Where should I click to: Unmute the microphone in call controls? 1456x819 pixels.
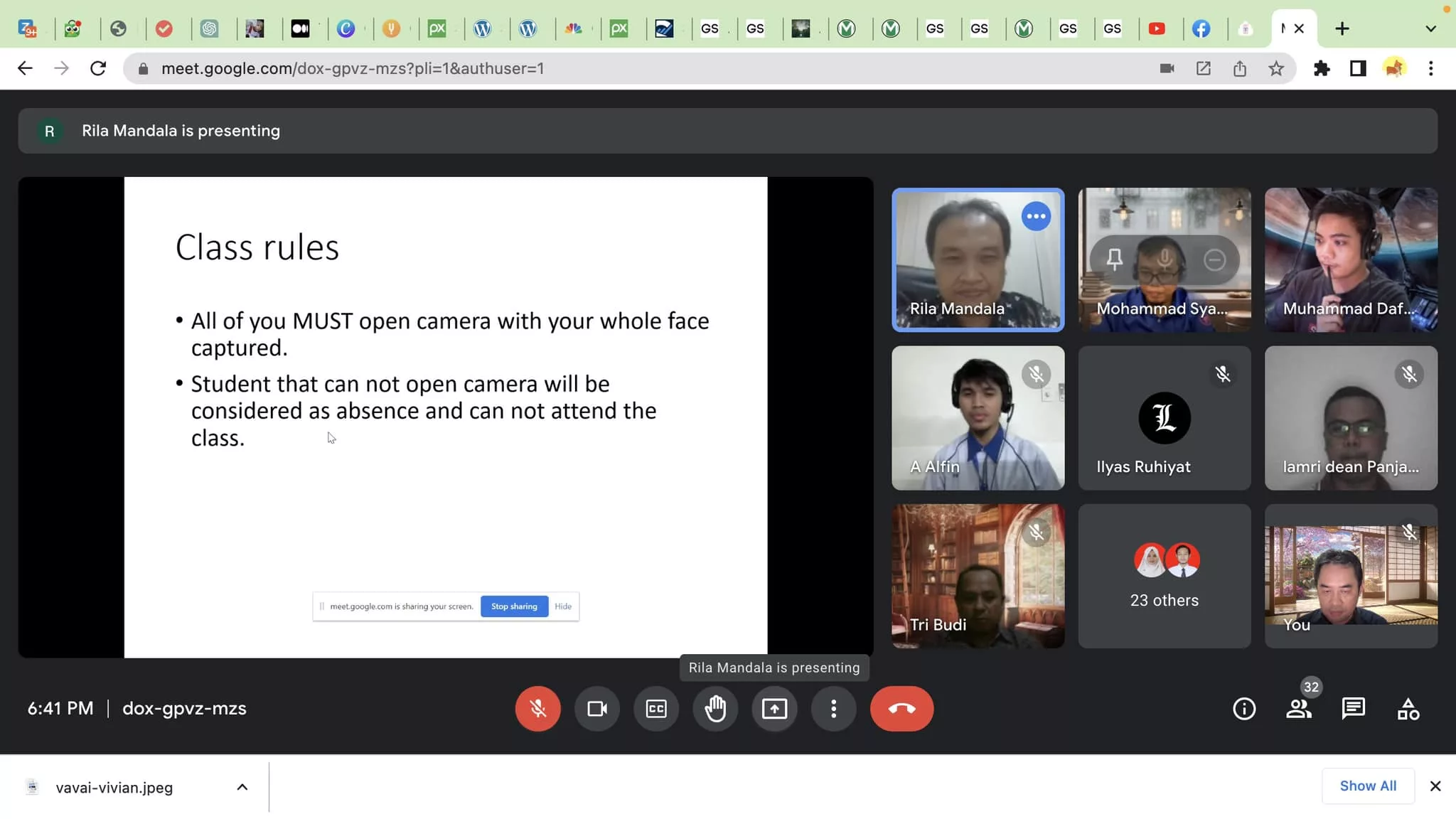pos(537,708)
